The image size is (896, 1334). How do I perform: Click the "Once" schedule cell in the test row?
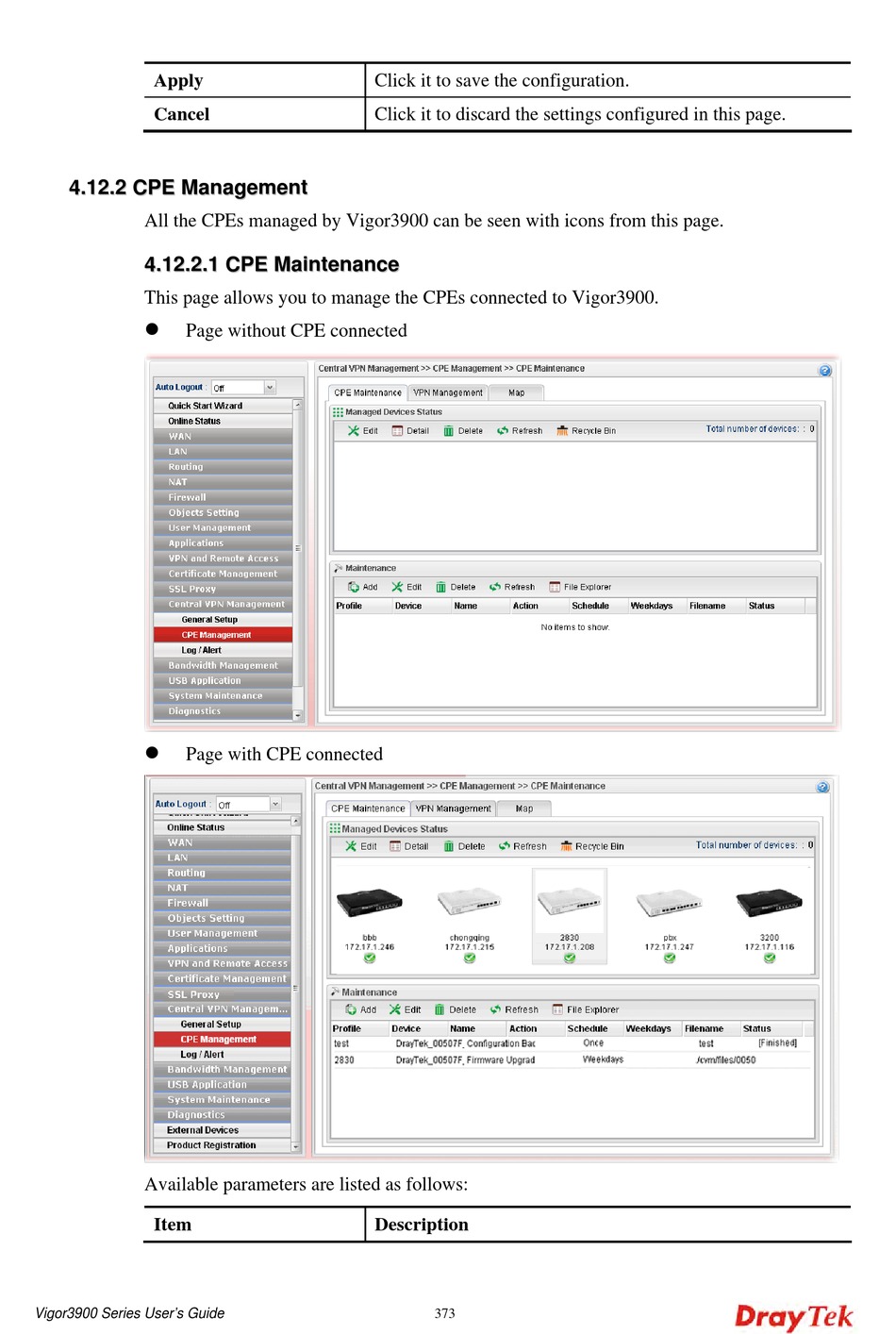tap(593, 1043)
